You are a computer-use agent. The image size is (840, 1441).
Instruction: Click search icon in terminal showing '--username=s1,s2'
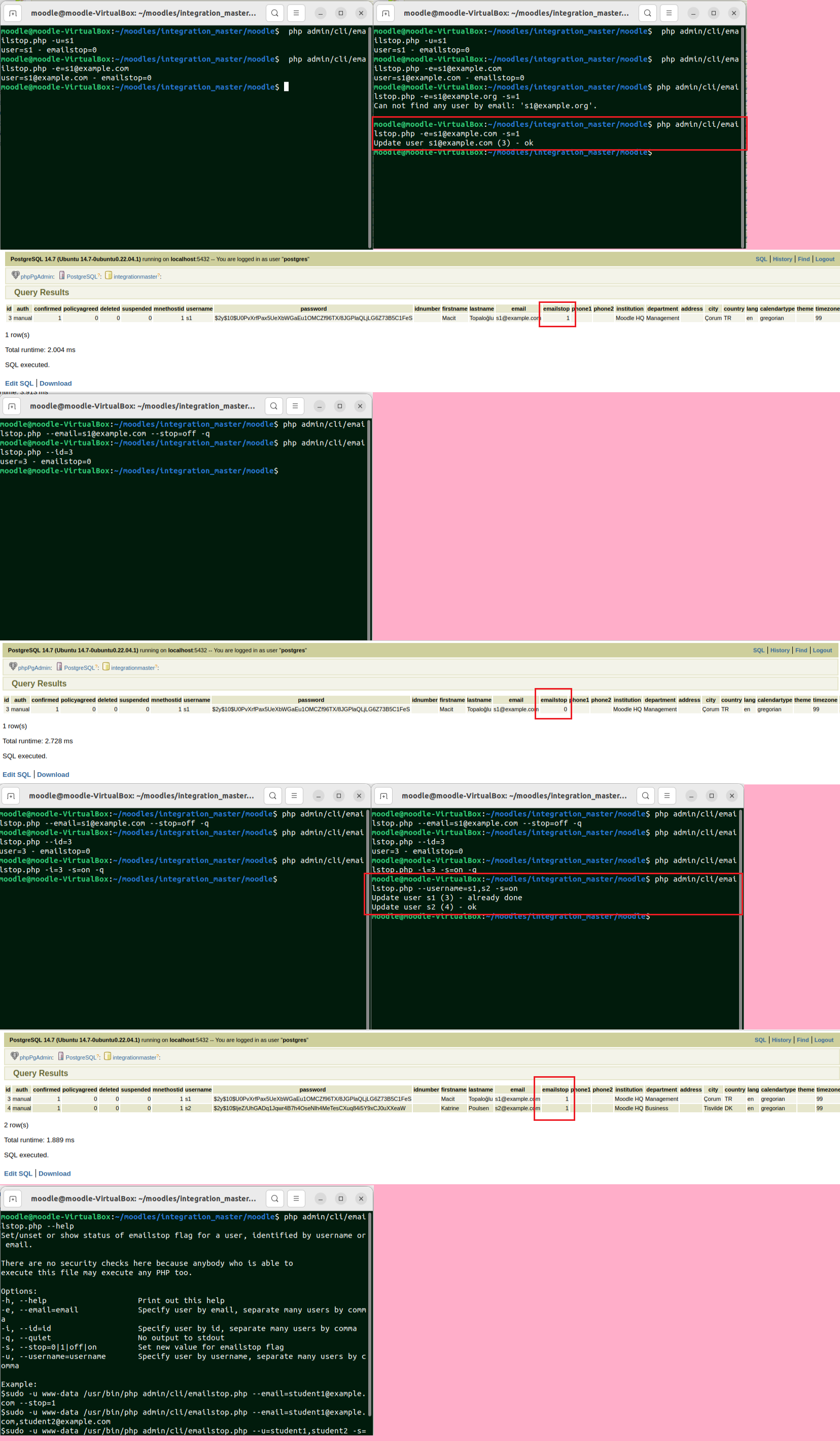point(646,796)
